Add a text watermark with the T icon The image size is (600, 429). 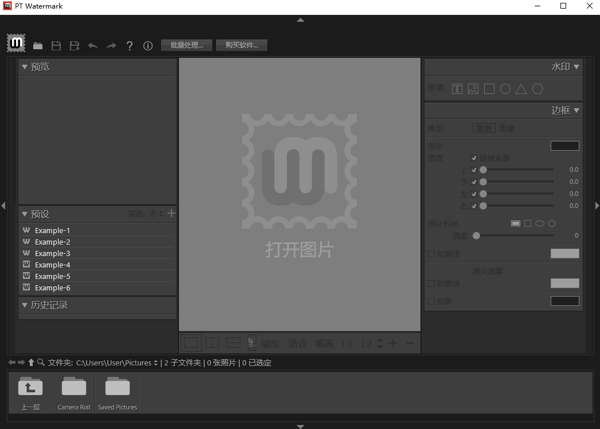point(457,89)
